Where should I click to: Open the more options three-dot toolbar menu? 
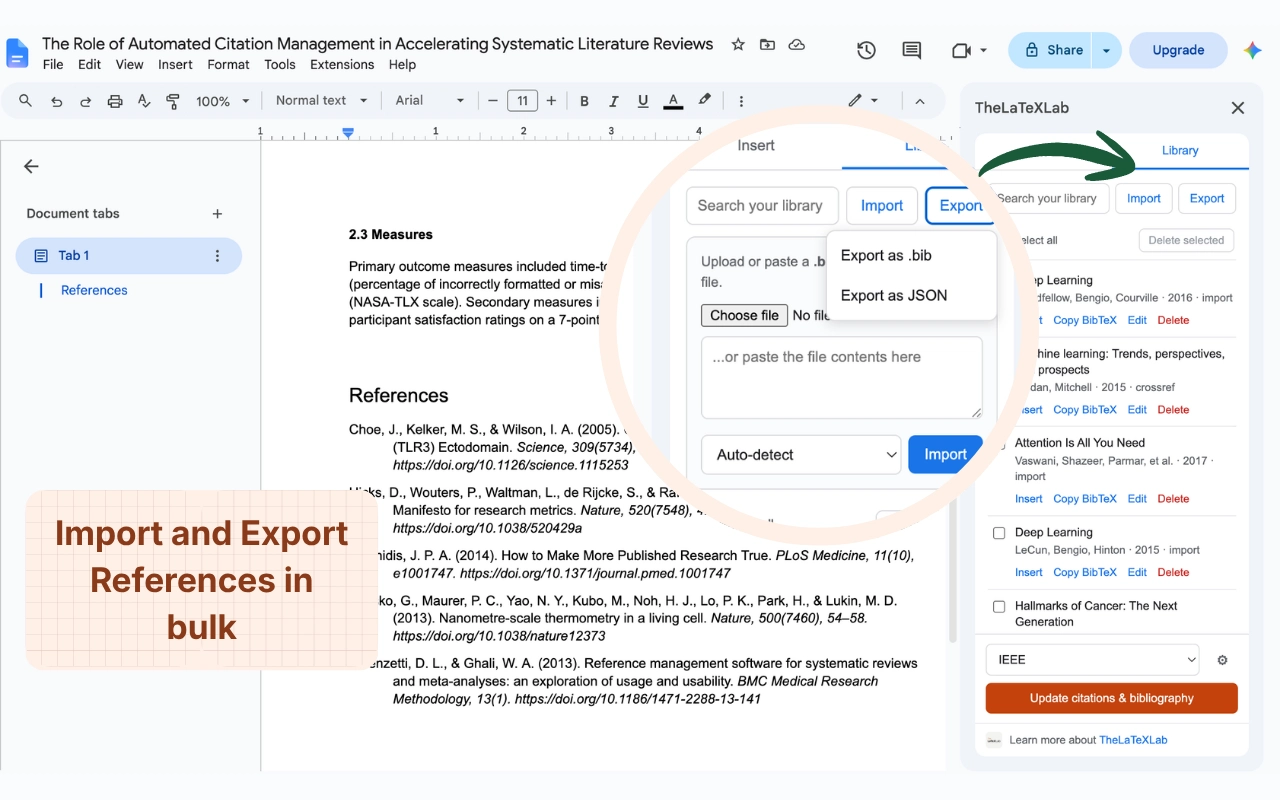coord(741,101)
